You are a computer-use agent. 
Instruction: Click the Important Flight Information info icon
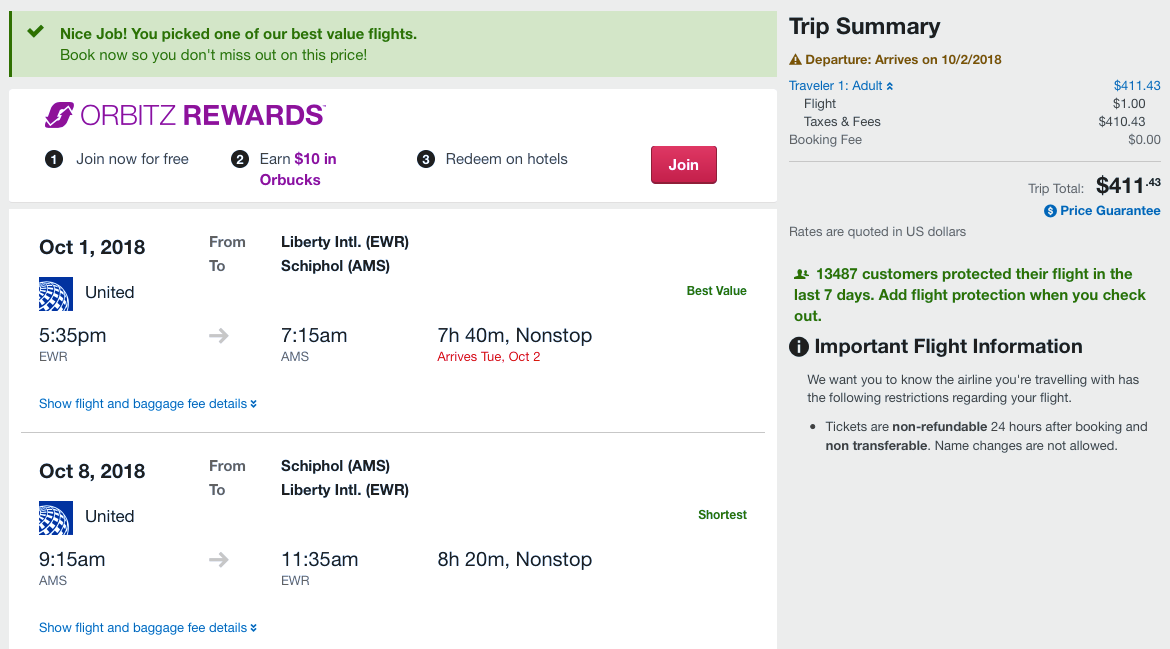click(x=799, y=347)
